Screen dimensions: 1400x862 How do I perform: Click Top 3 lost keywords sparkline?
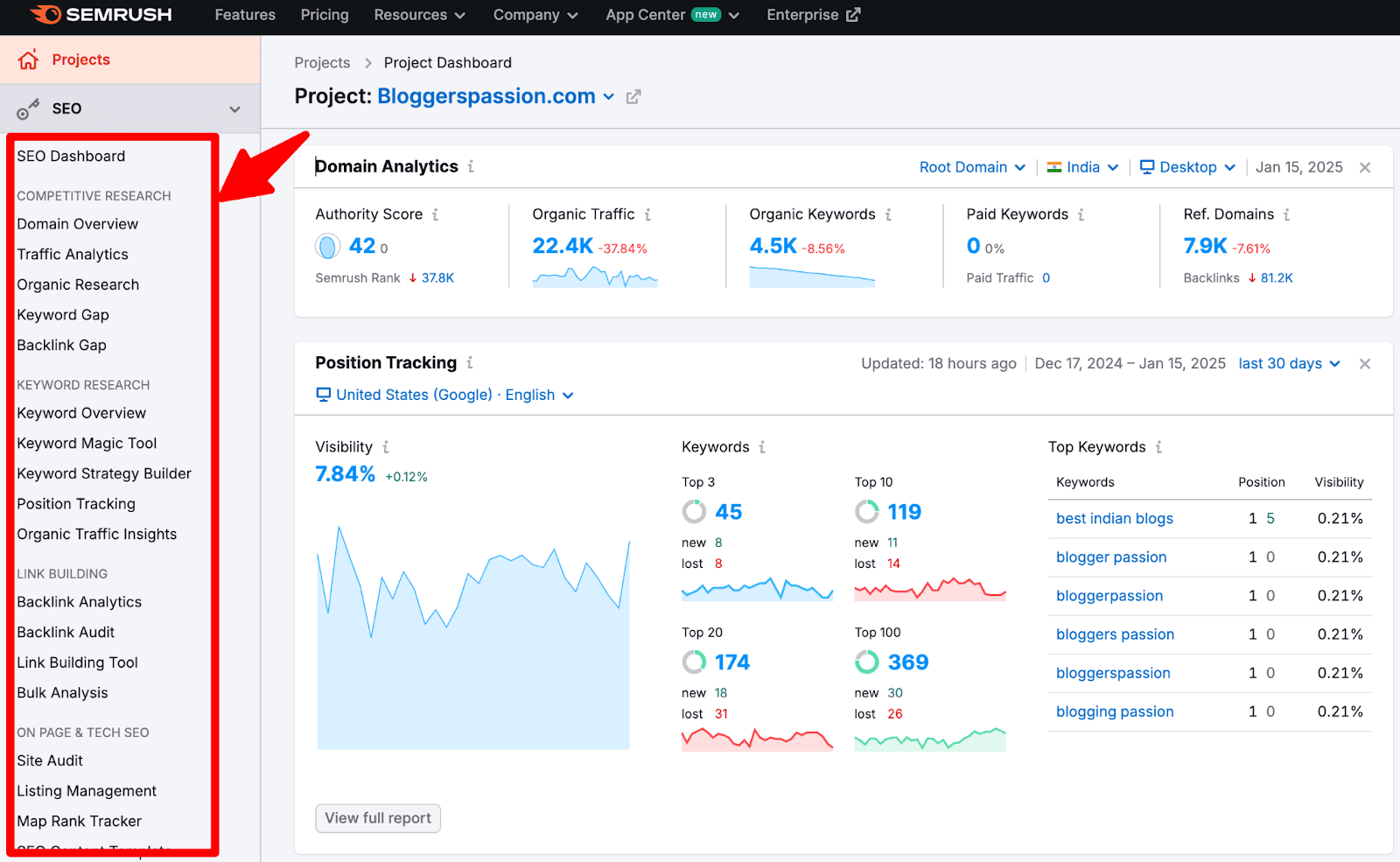coord(758,589)
